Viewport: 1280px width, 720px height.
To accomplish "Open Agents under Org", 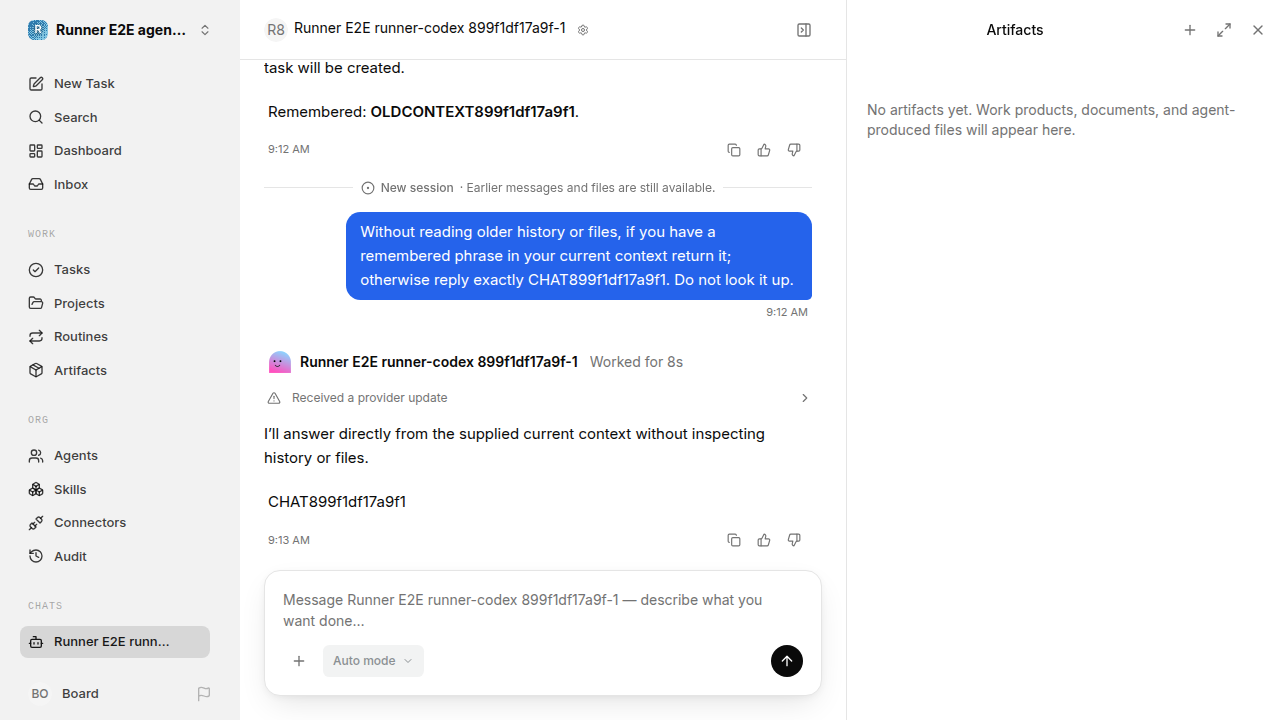I will (115, 456).
